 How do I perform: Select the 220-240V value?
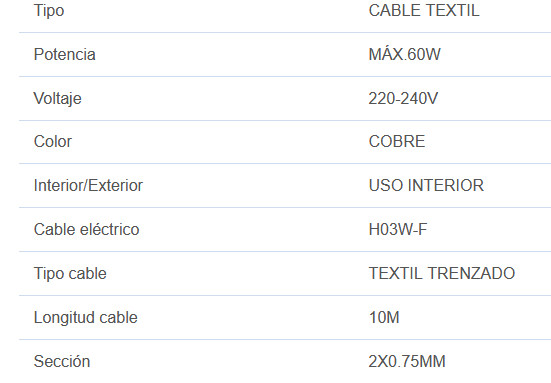pos(403,98)
